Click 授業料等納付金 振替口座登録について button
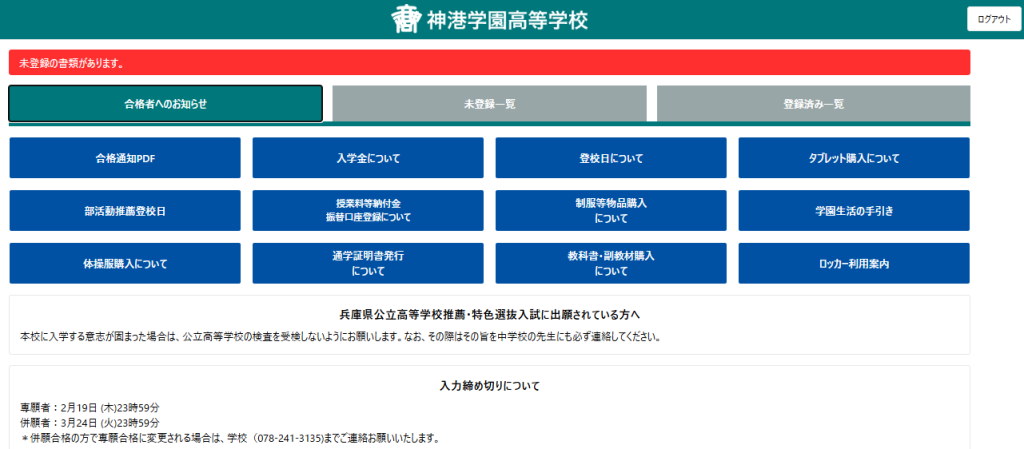 pos(368,211)
